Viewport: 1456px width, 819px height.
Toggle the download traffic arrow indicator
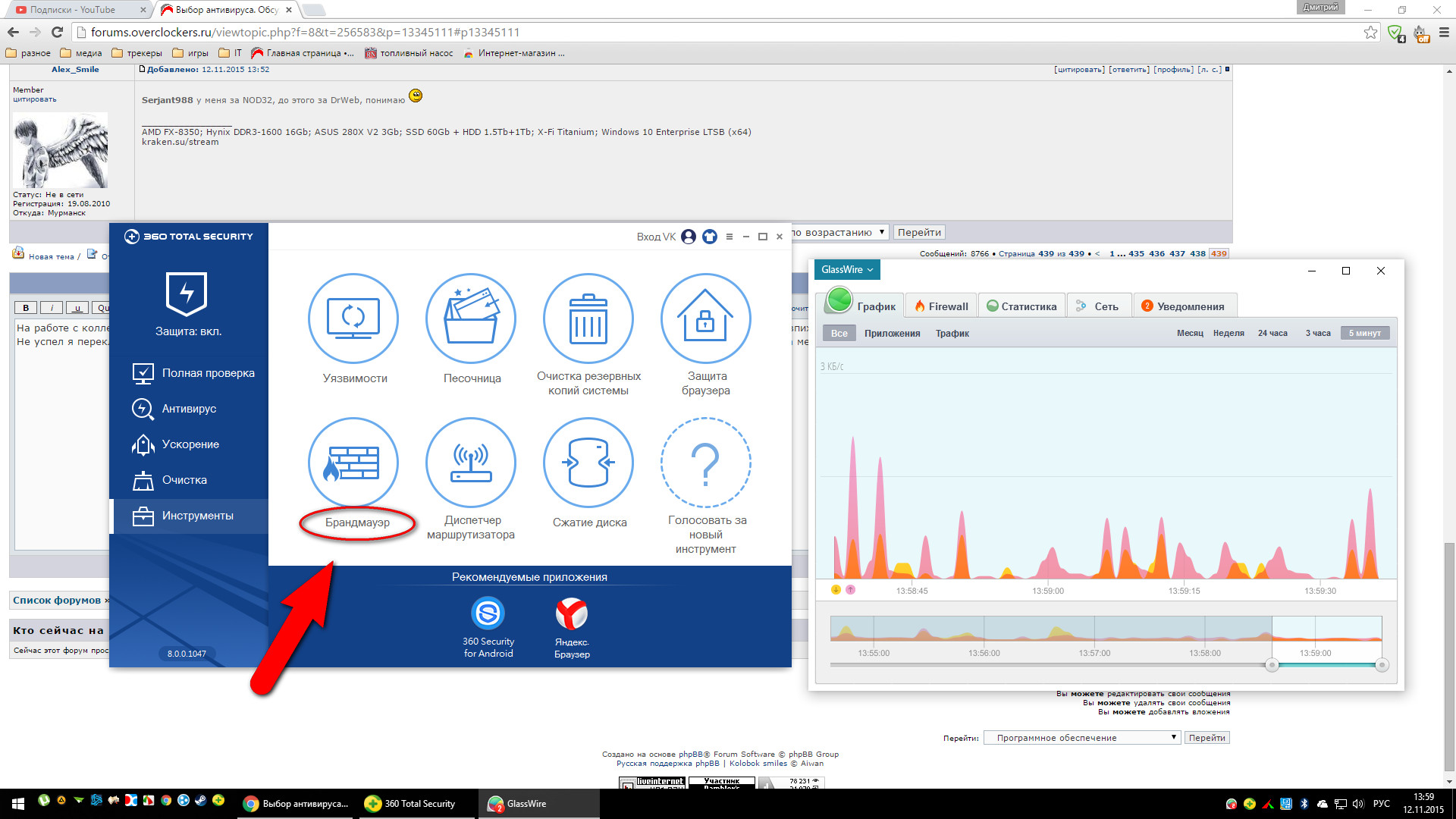[x=836, y=589]
